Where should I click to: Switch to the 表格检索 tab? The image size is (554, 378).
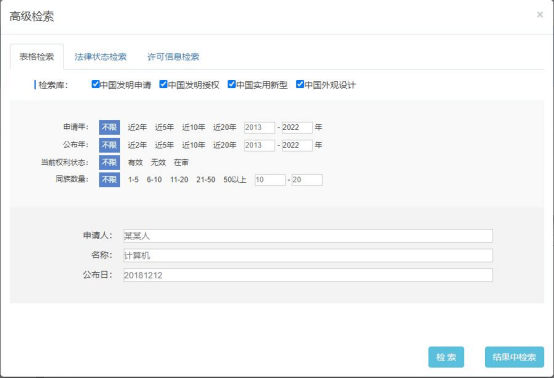point(37,57)
